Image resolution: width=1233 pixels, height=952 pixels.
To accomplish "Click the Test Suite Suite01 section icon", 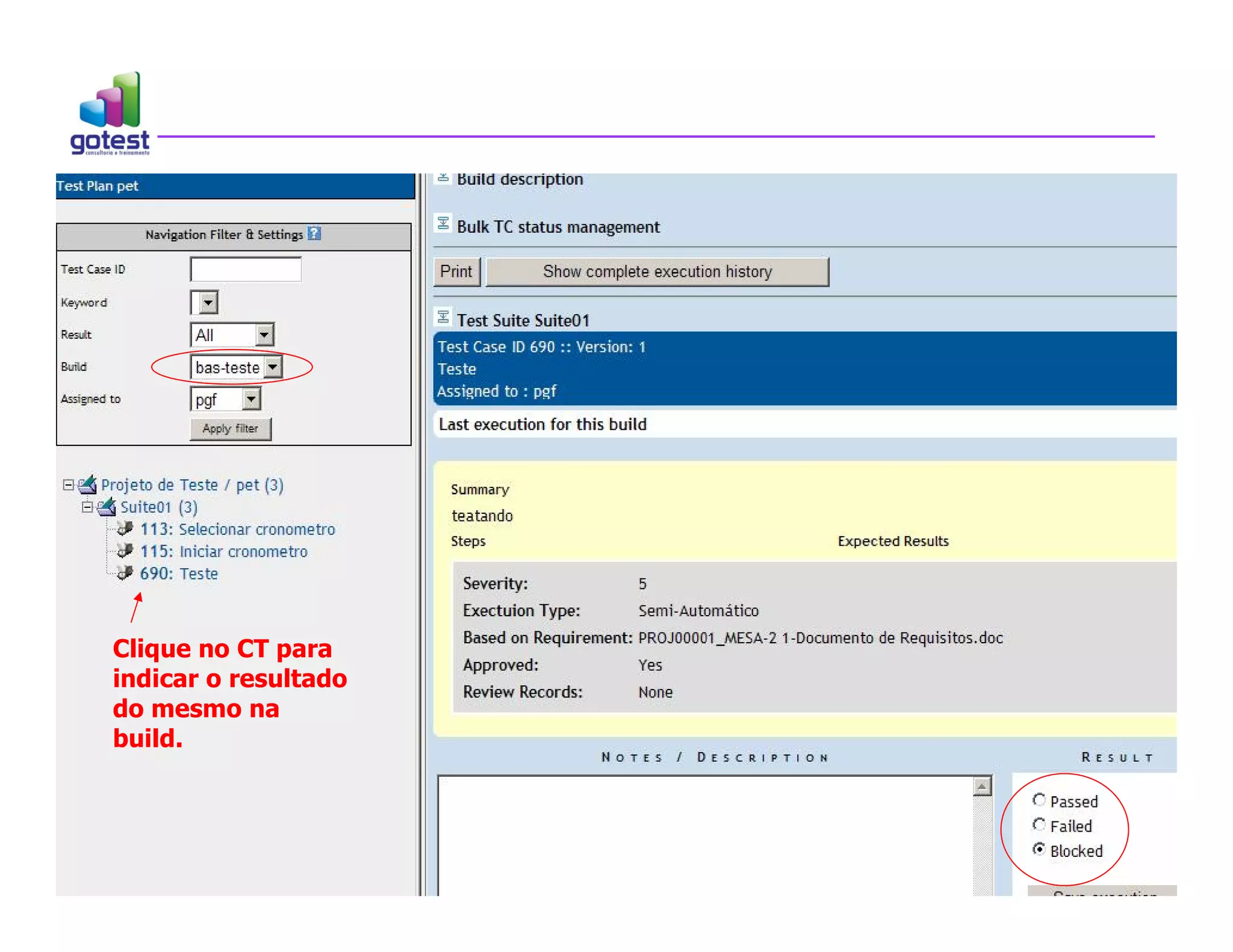I will (443, 317).
